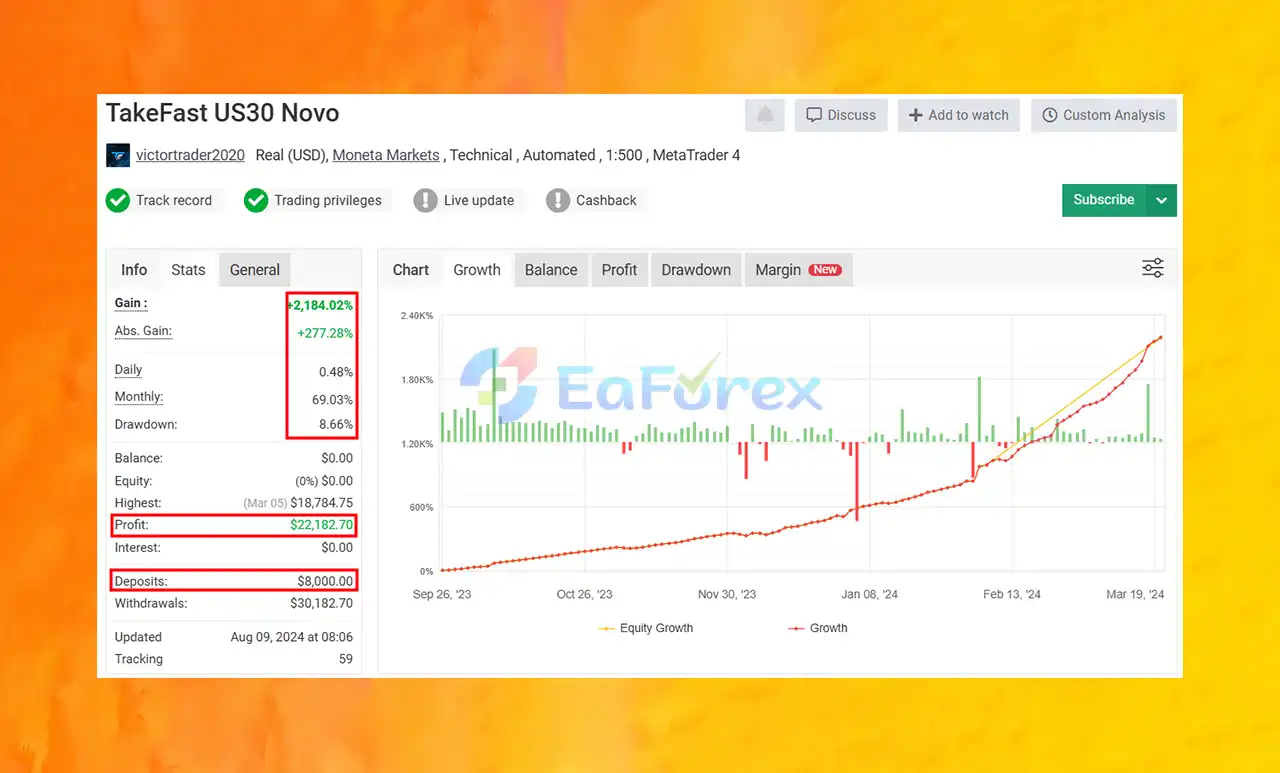The width and height of the screenshot is (1280, 773).
Task: Click the Cashback exclamation icon
Action: click(558, 200)
